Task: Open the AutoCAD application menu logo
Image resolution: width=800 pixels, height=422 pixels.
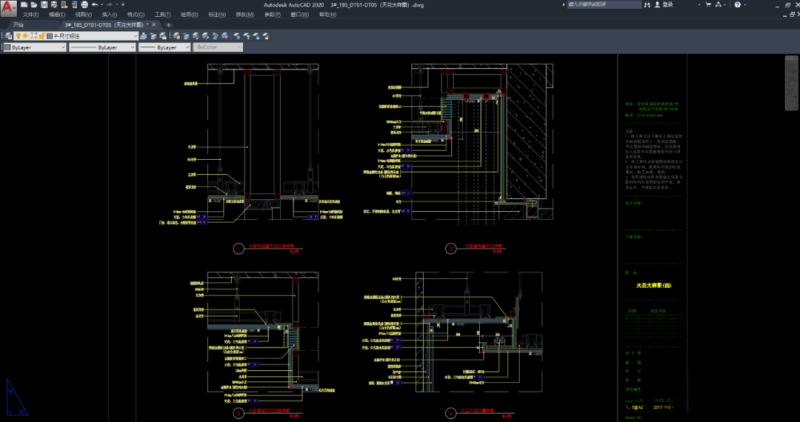Action: pyautogui.click(x=8, y=8)
